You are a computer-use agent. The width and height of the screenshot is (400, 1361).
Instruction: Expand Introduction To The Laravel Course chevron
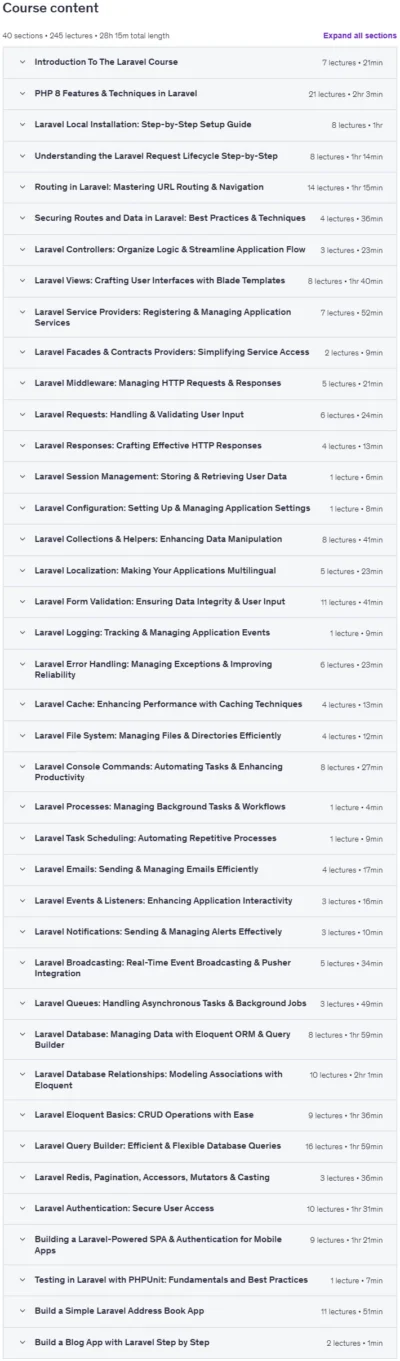point(22,62)
